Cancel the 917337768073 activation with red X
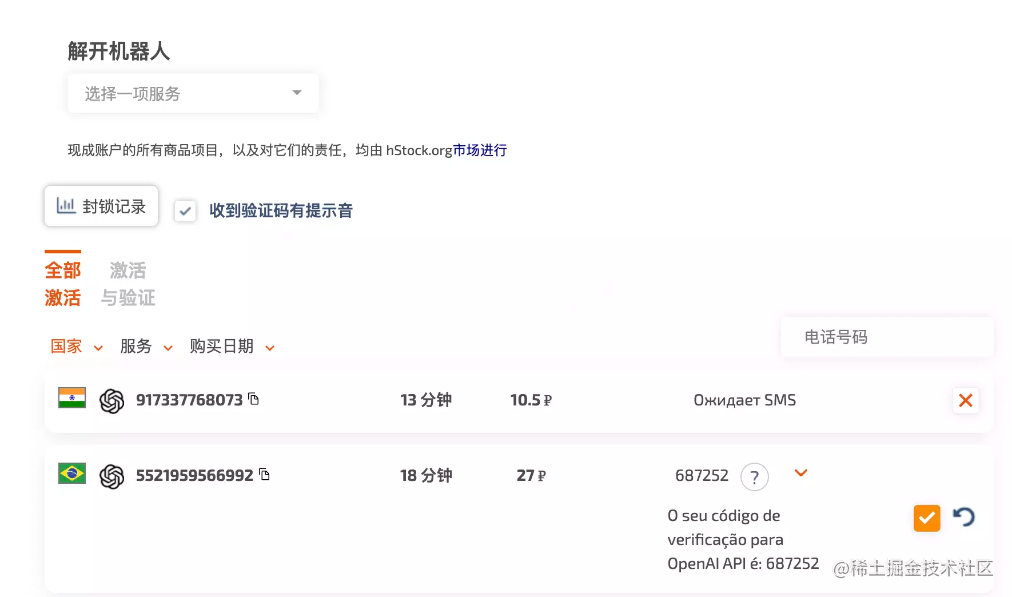Image resolution: width=1012 pixels, height=597 pixels. (x=966, y=400)
